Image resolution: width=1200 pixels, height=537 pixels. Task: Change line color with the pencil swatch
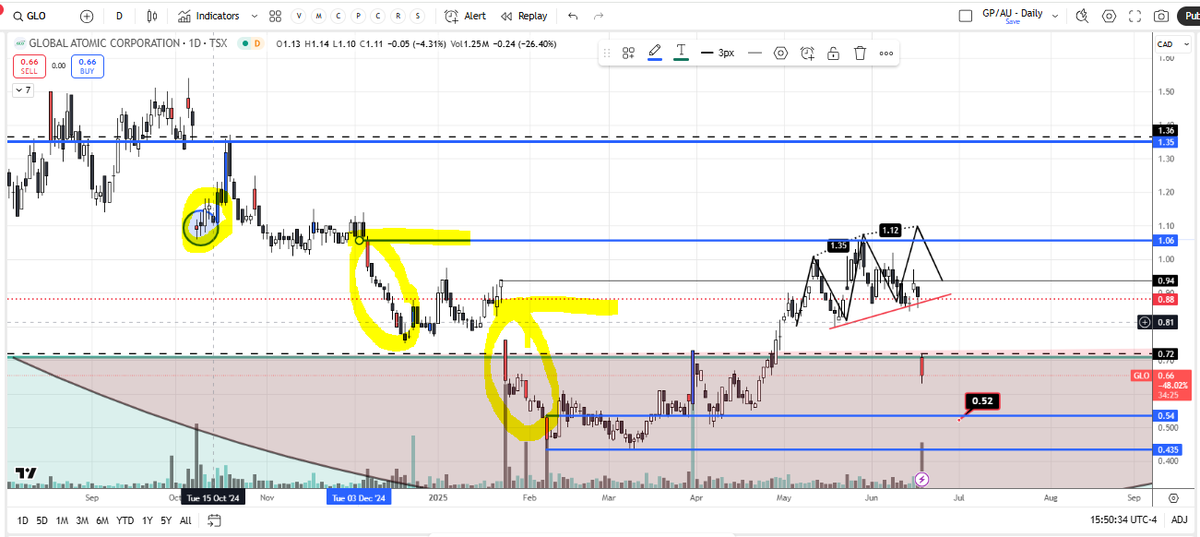point(655,53)
